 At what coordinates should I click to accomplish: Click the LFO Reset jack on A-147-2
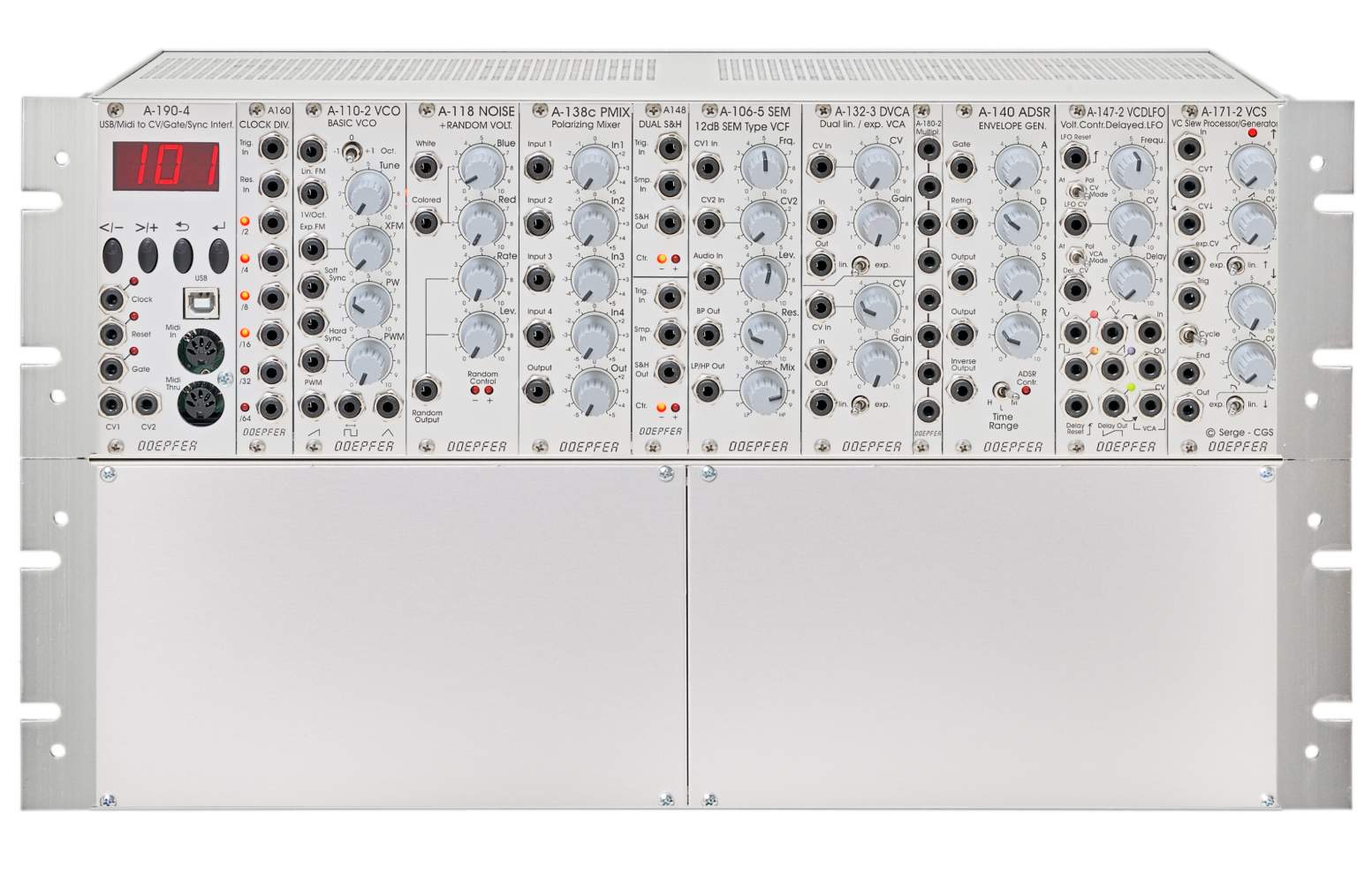[x=1075, y=159]
